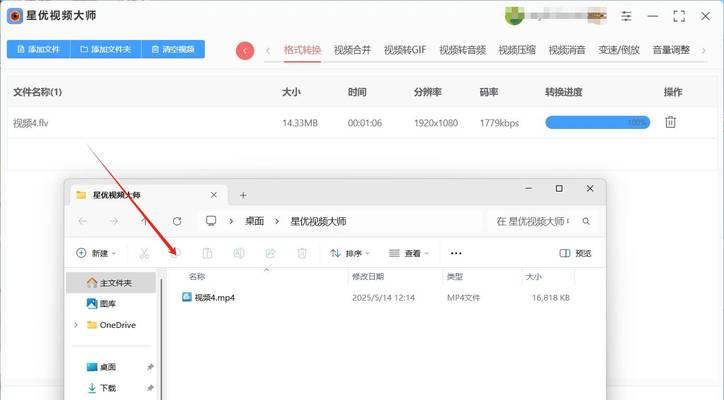Sort by the 名称 column header
Image resolution: width=724 pixels, height=400 pixels.
[x=197, y=276]
